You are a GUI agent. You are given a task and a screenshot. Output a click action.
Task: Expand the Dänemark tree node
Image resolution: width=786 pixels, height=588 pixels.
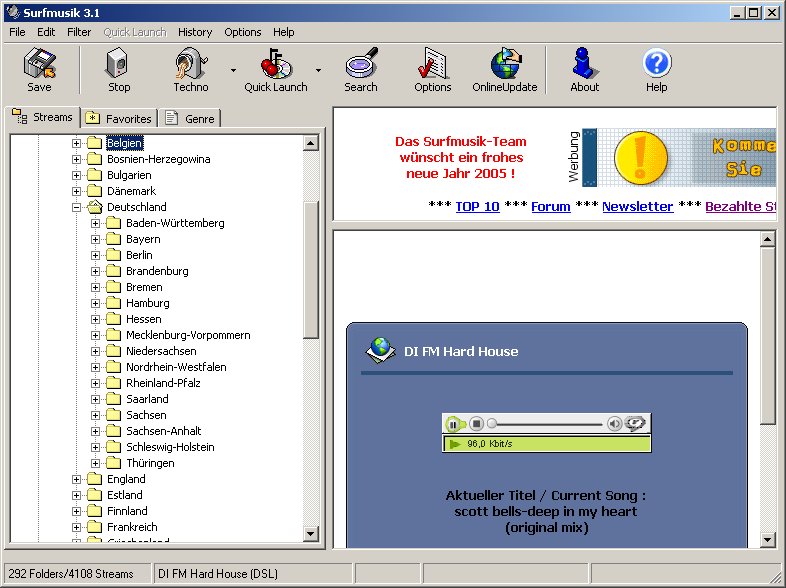(76, 191)
